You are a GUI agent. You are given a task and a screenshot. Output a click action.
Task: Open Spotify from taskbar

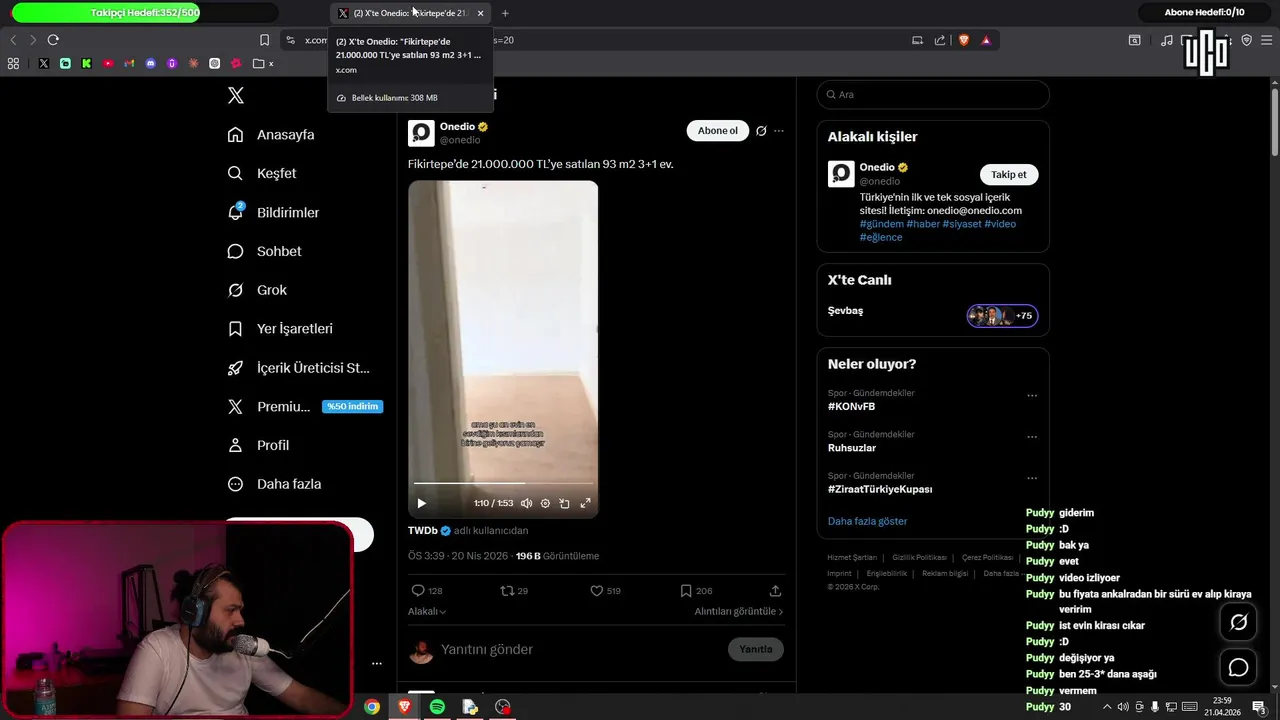point(437,706)
